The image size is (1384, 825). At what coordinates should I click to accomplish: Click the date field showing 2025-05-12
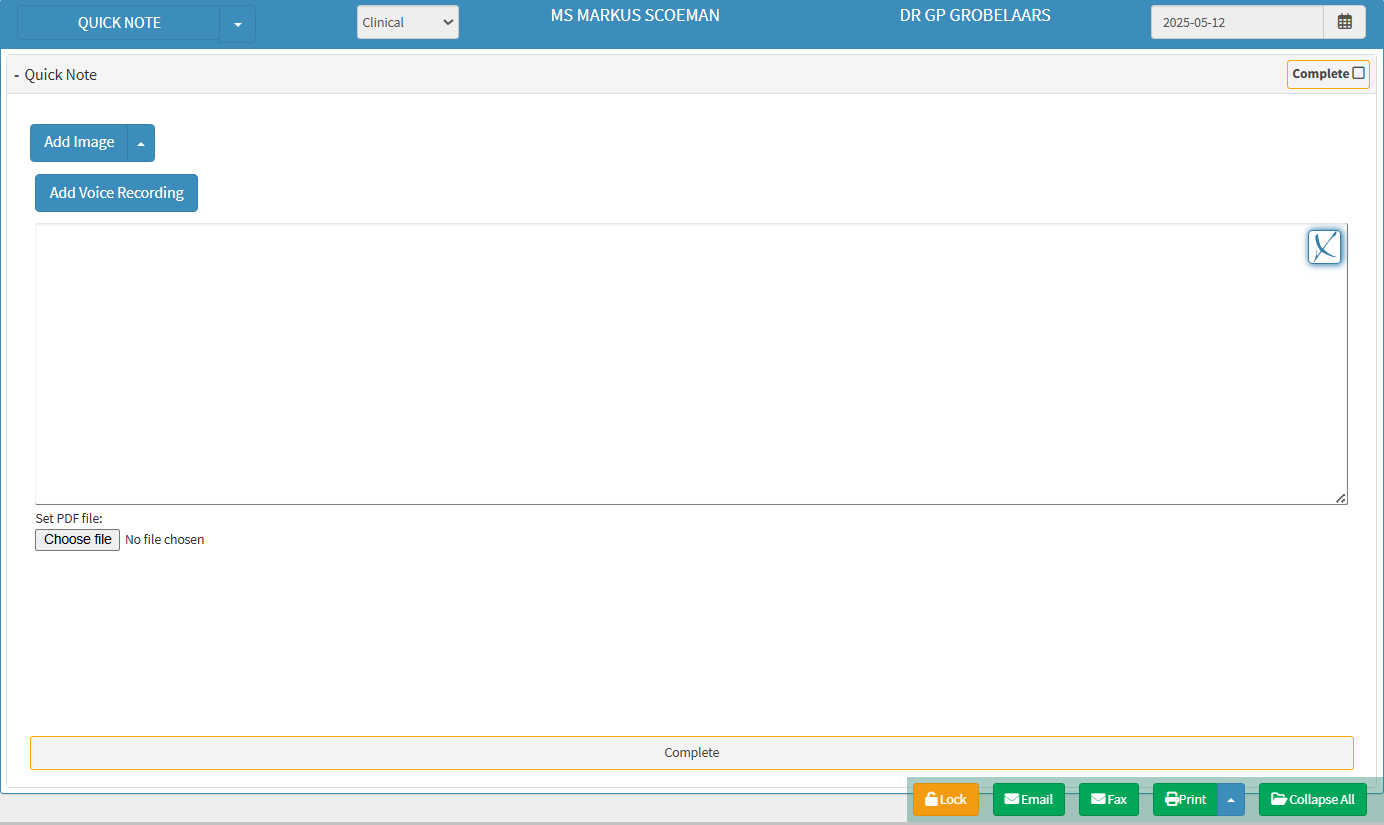click(x=1236, y=22)
